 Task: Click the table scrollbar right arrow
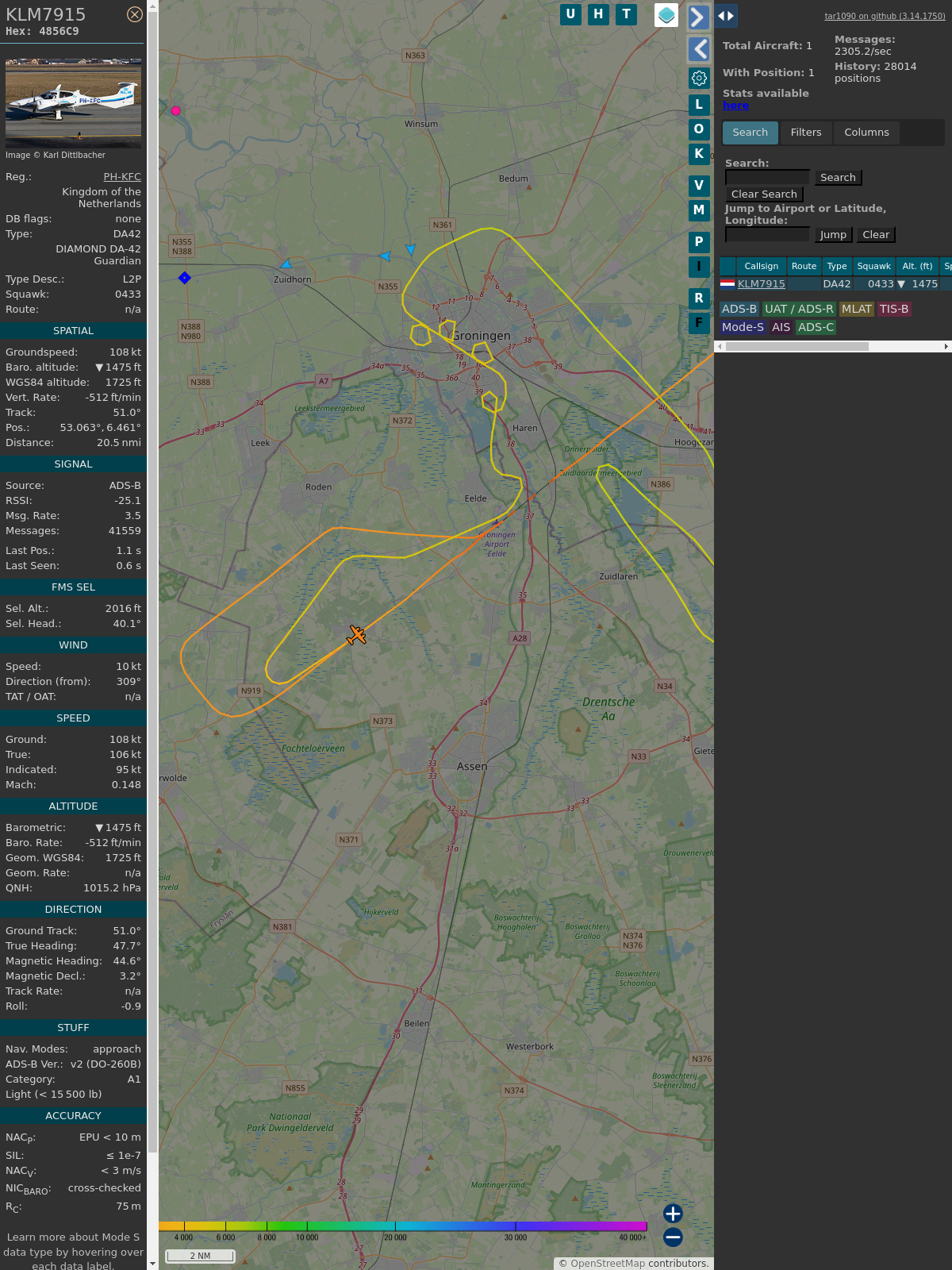coord(946,346)
